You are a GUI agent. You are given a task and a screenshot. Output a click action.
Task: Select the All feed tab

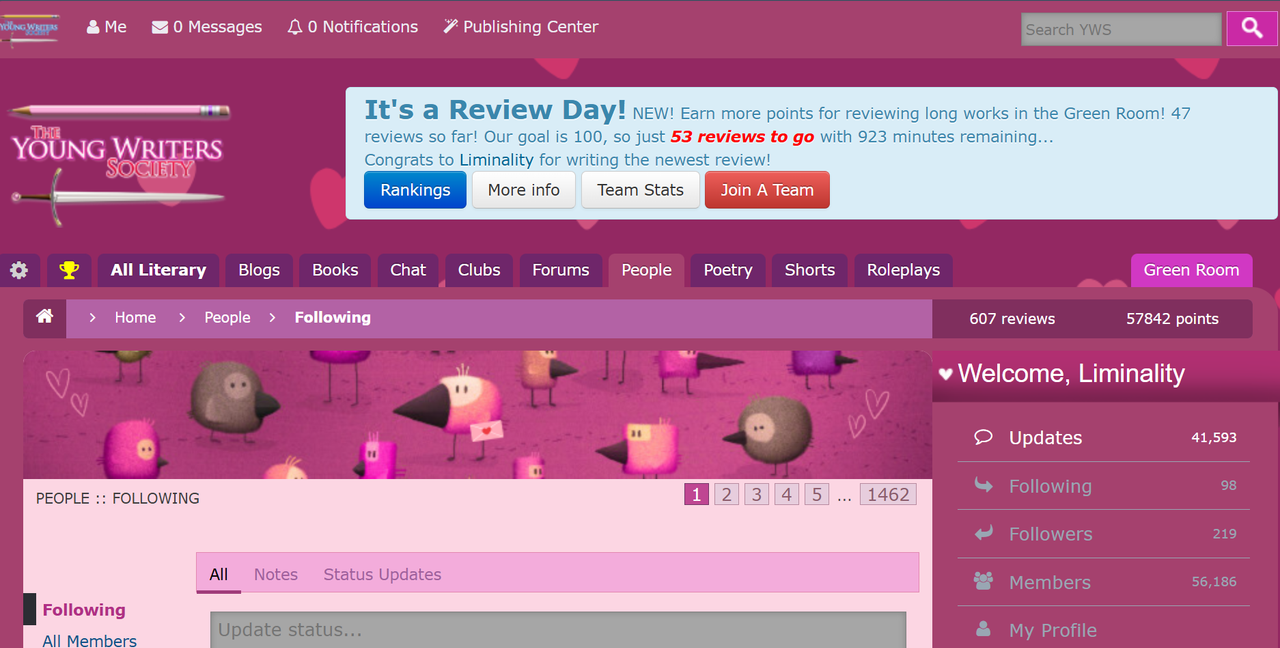click(x=219, y=574)
